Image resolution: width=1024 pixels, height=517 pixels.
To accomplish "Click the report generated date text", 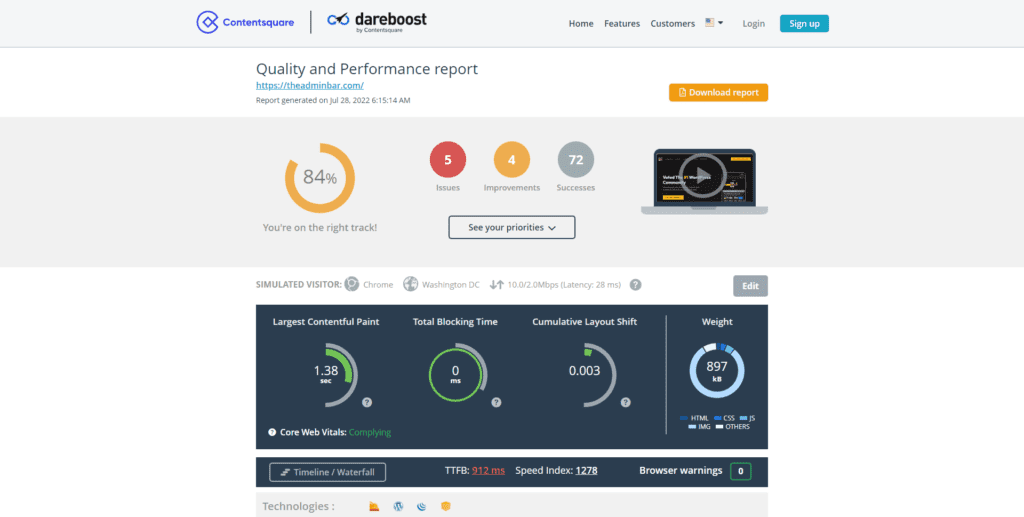I will tap(333, 101).
